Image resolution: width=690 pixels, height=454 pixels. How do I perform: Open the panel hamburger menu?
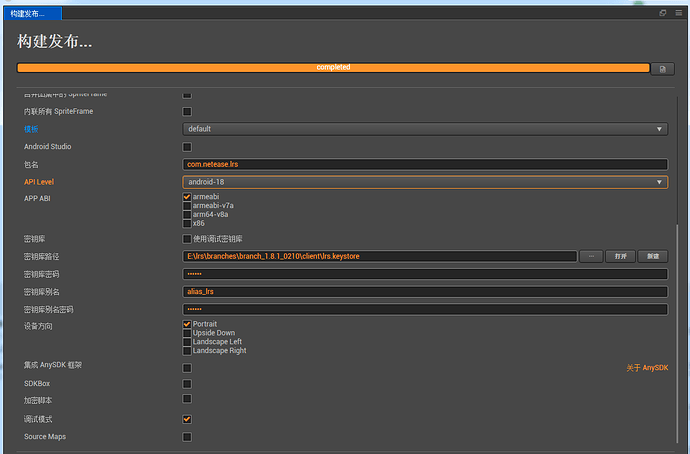tap(679, 13)
